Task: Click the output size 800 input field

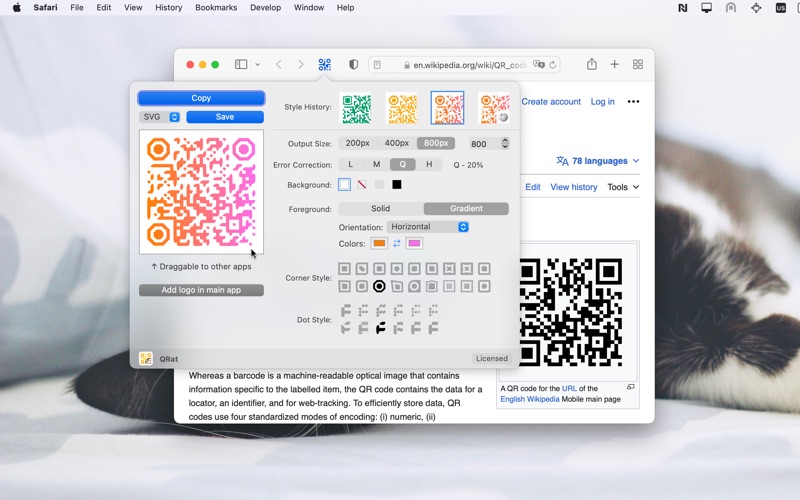Action: pyautogui.click(x=484, y=144)
